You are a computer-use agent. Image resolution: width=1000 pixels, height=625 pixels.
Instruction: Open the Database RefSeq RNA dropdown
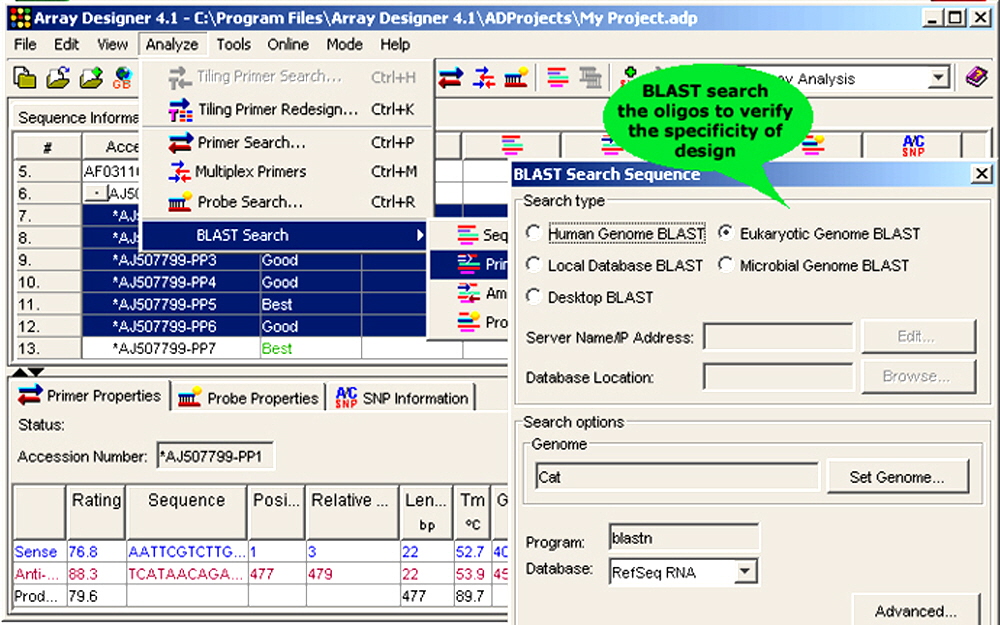(745, 571)
